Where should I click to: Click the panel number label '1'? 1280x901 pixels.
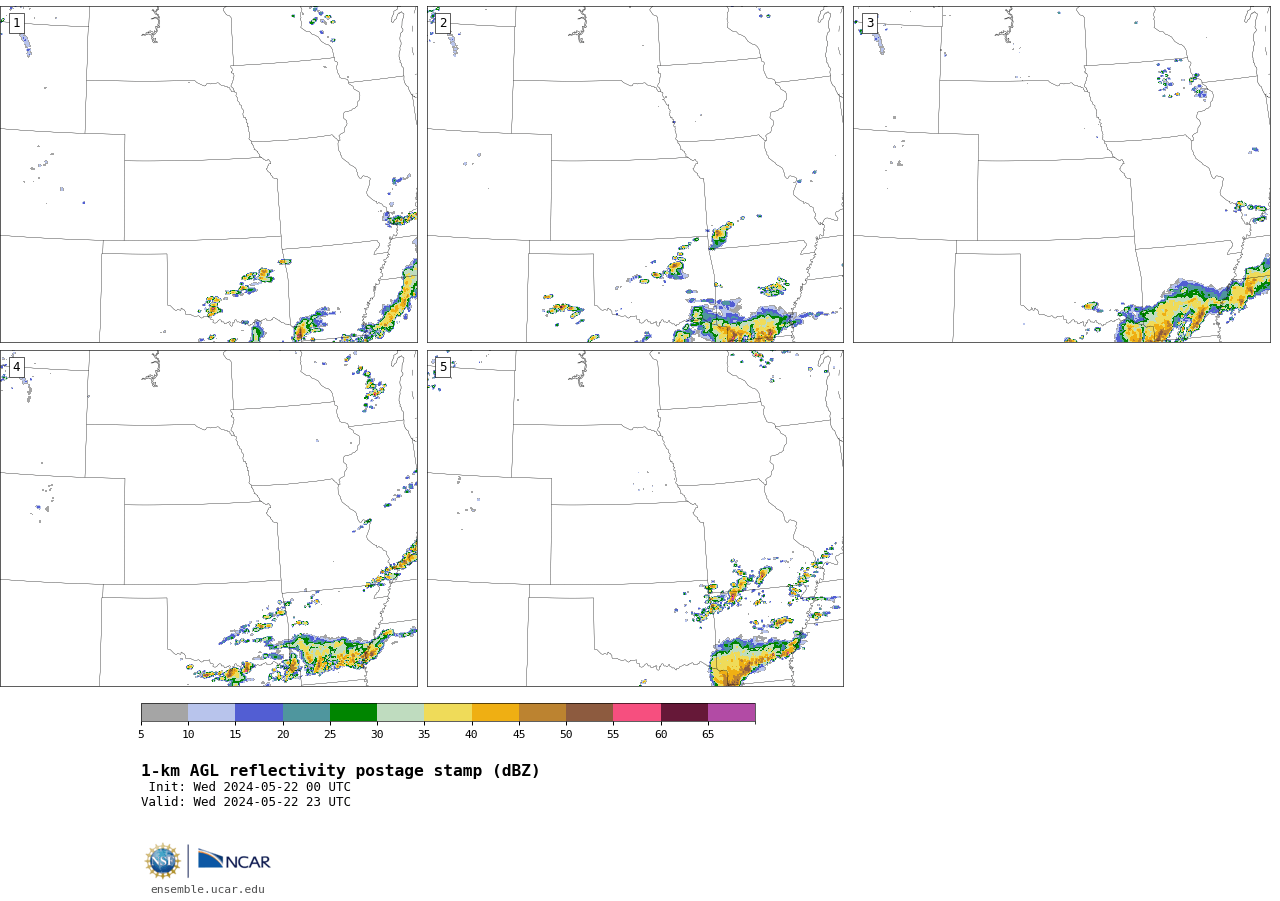coord(16,23)
